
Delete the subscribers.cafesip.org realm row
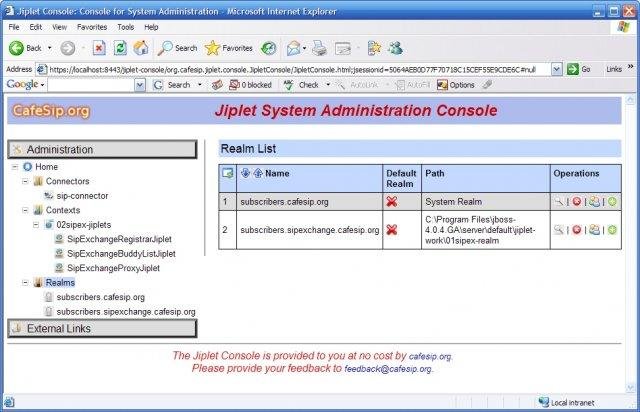point(576,201)
